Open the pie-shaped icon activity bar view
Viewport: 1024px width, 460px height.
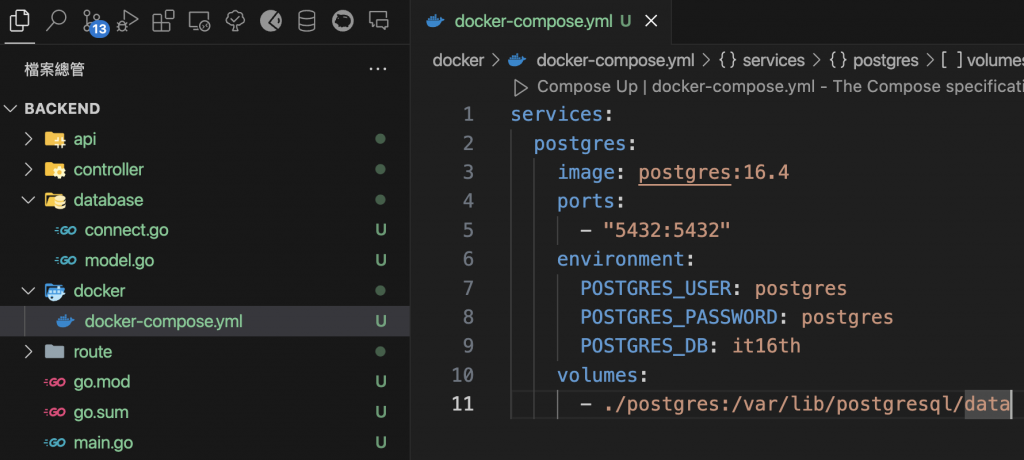pos(271,22)
